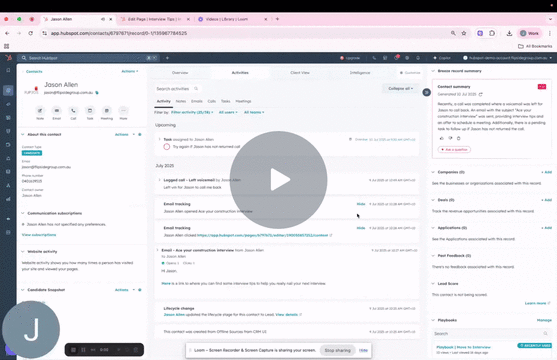Click thumbs down on contact summary
This screenshot has width=557, height=360.
[x=450, y=138]
